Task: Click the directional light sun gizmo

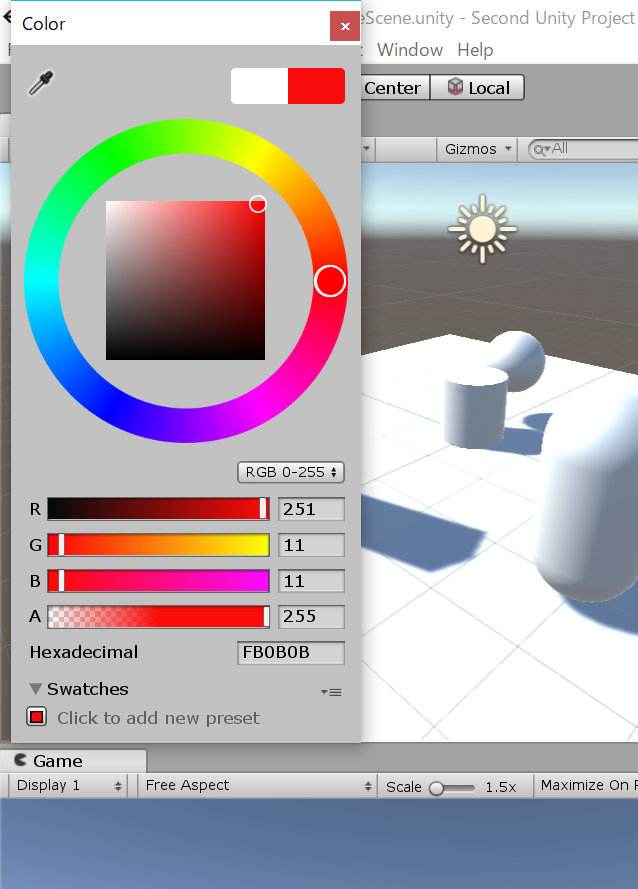Action: pyautogui.click(x=482, y=229)
